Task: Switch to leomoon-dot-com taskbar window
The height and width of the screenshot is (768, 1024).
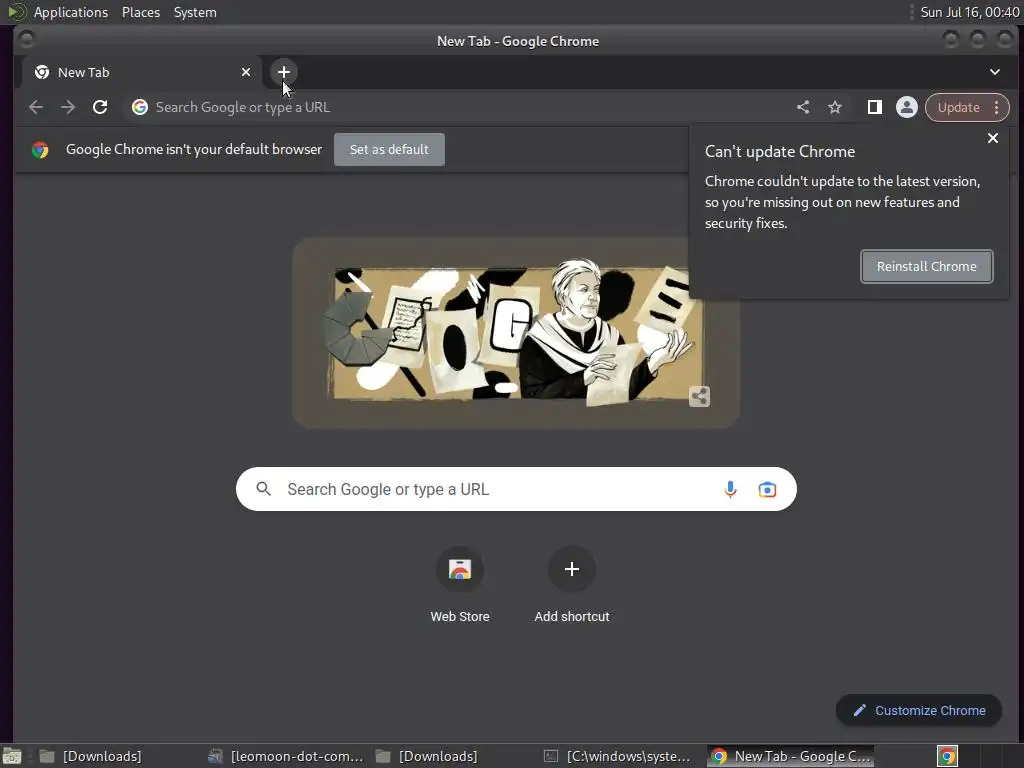Action: [x=285, y=756]
